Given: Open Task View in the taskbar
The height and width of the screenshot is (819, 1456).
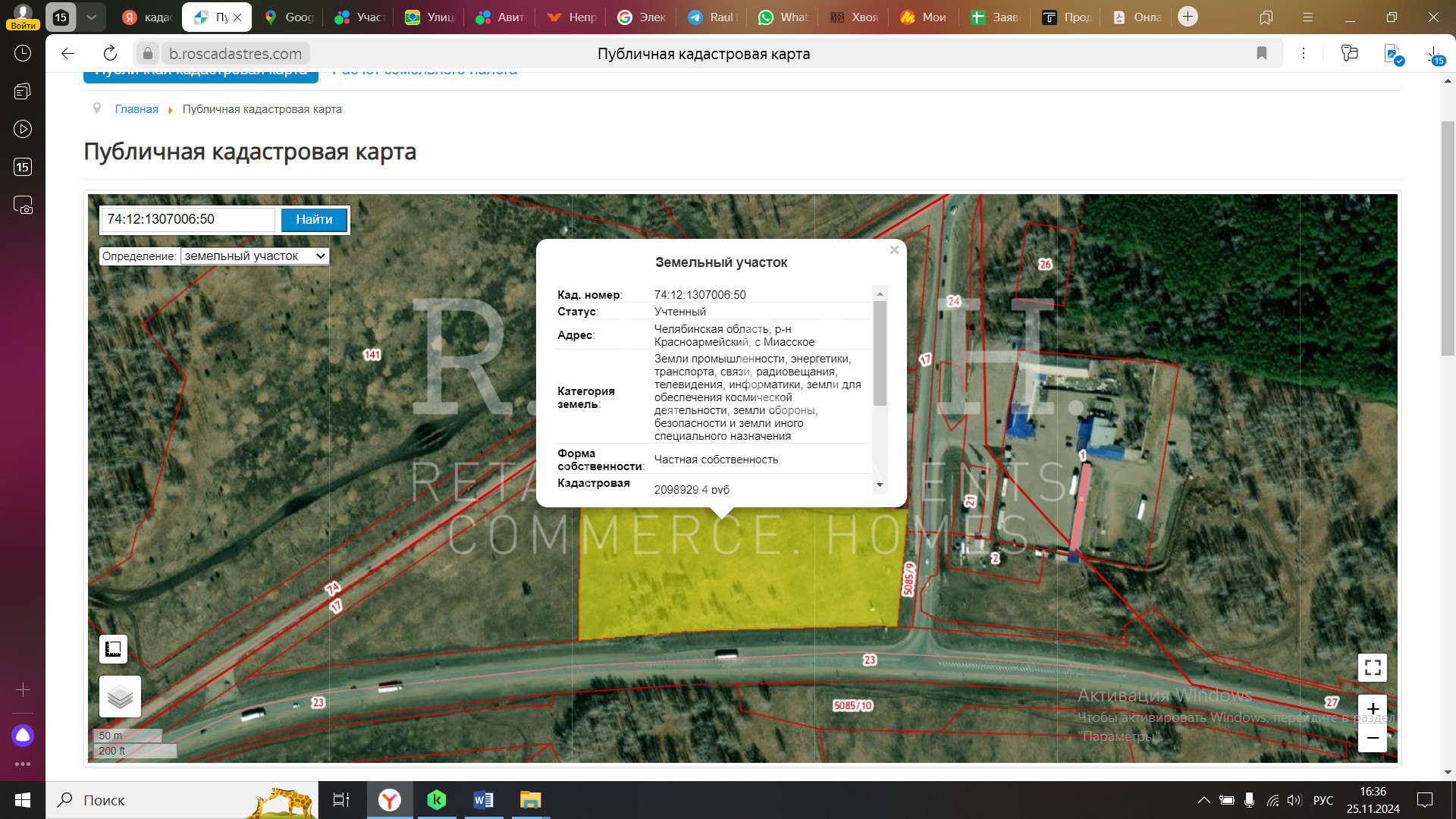Looking at the screenshot, I should (341, 800).
